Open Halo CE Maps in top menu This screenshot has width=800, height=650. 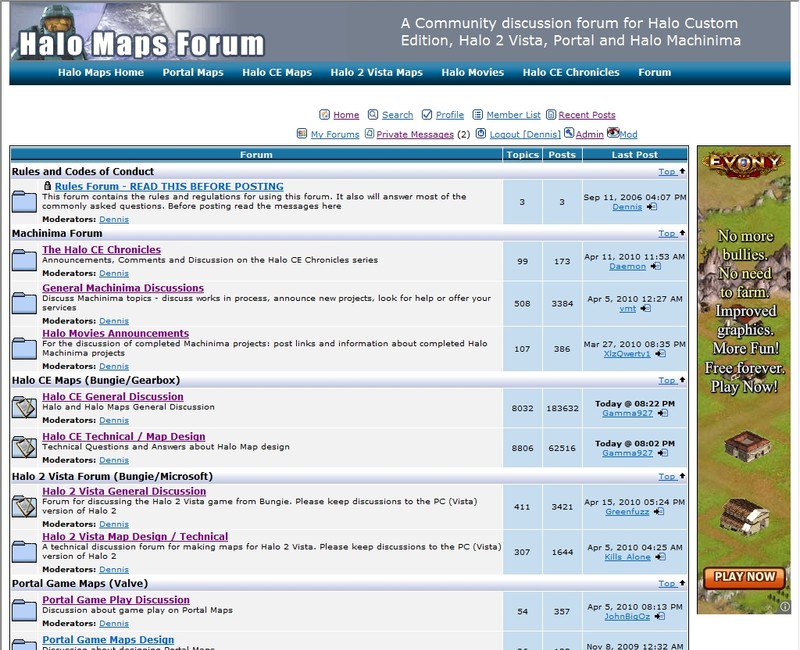click(x=277, y=72)
